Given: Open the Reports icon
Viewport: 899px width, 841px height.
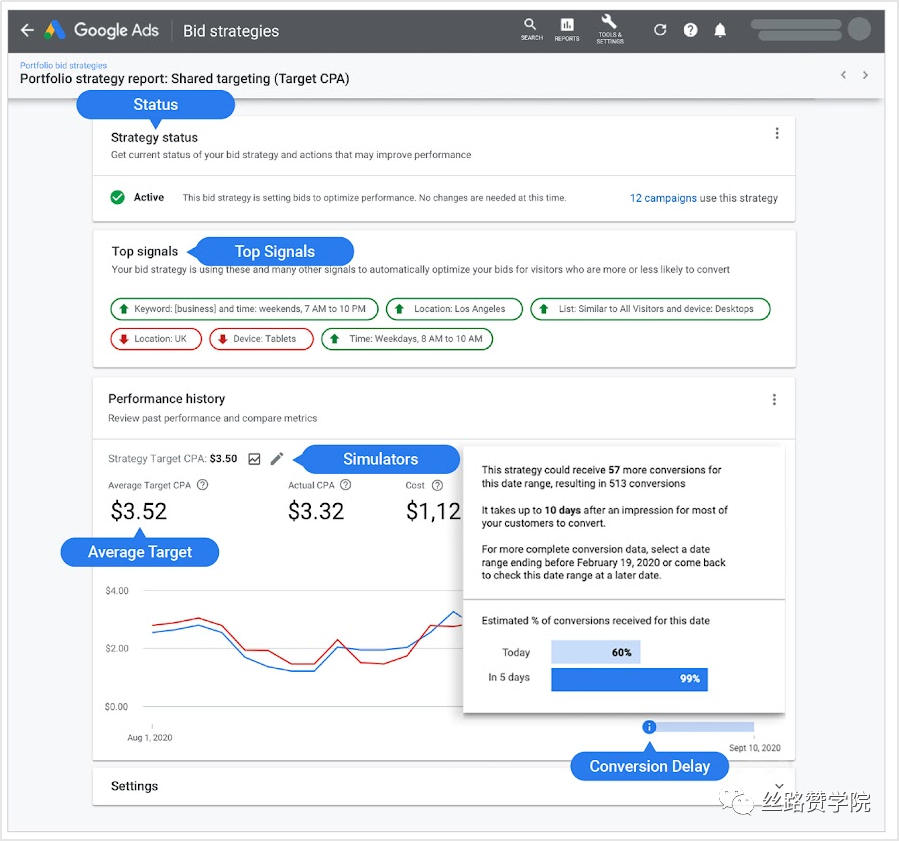Looking at the screenshot, I should tap(567, 28).
